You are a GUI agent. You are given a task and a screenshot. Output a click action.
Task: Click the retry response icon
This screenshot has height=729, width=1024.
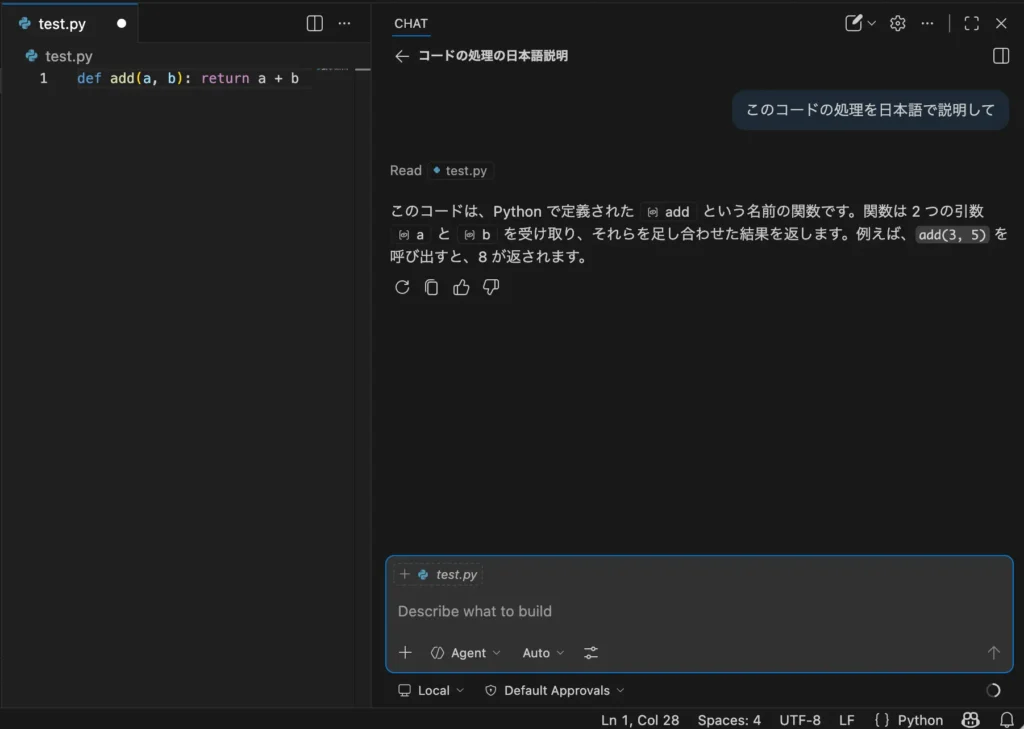(x=402, y=288)
